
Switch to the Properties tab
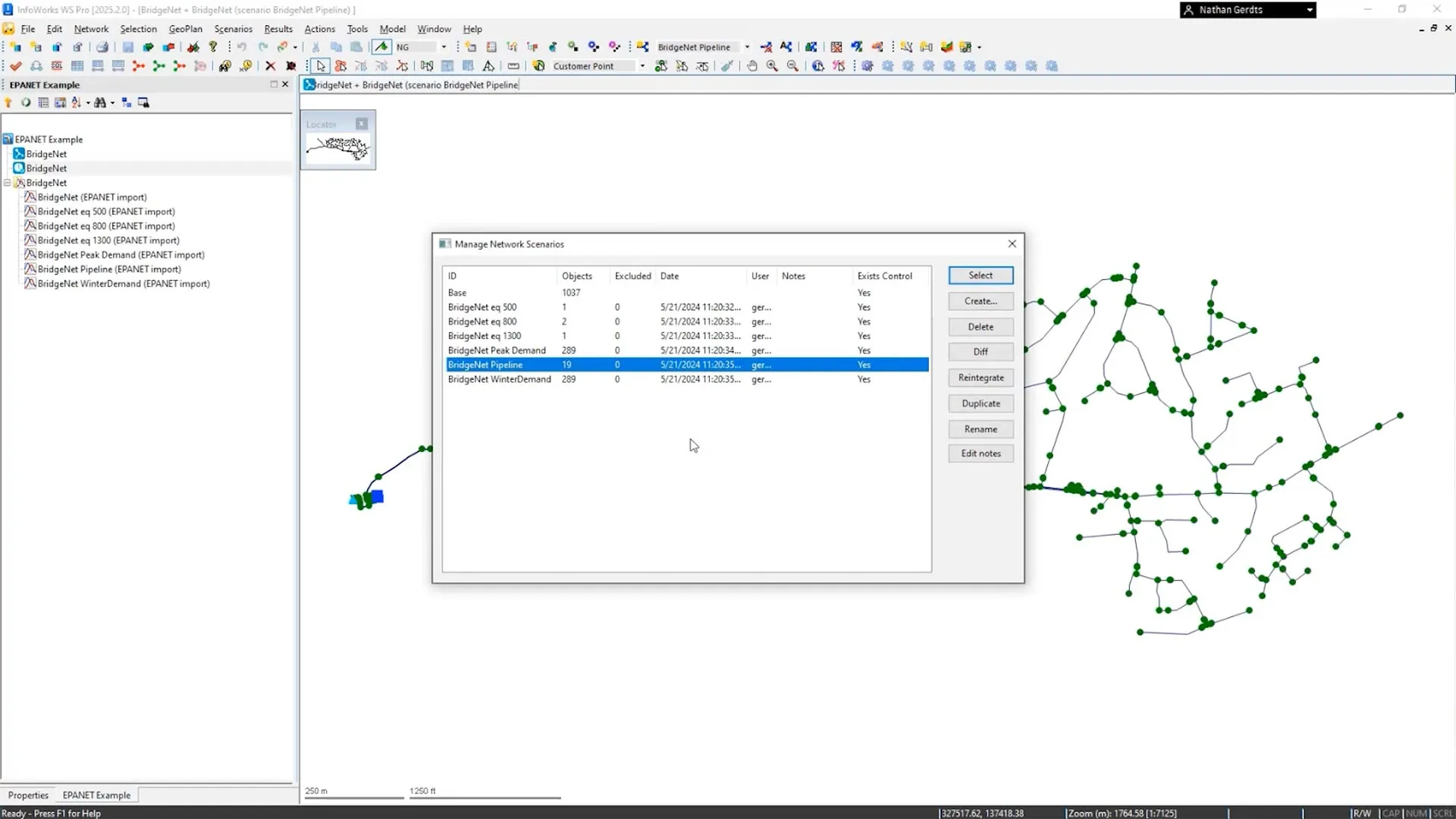pyautogui.click(x=28, y=795)
